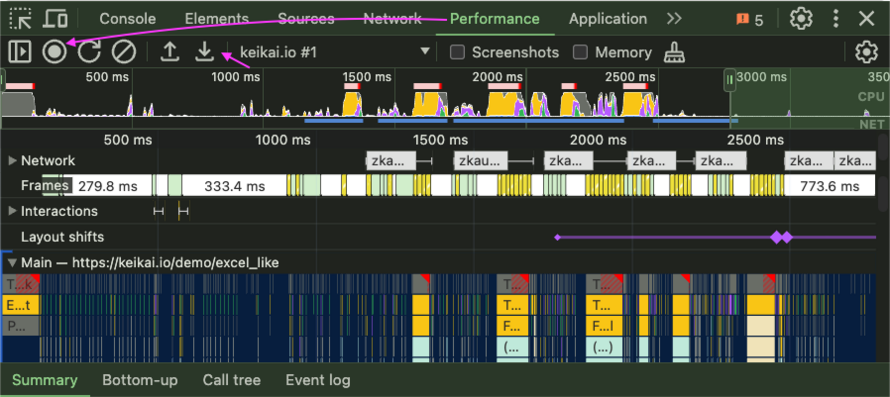This screenshot has height=397, width=890.
Task: Open the Bottom-up tab
Action: pyautogui.click(x=140, y=380)
